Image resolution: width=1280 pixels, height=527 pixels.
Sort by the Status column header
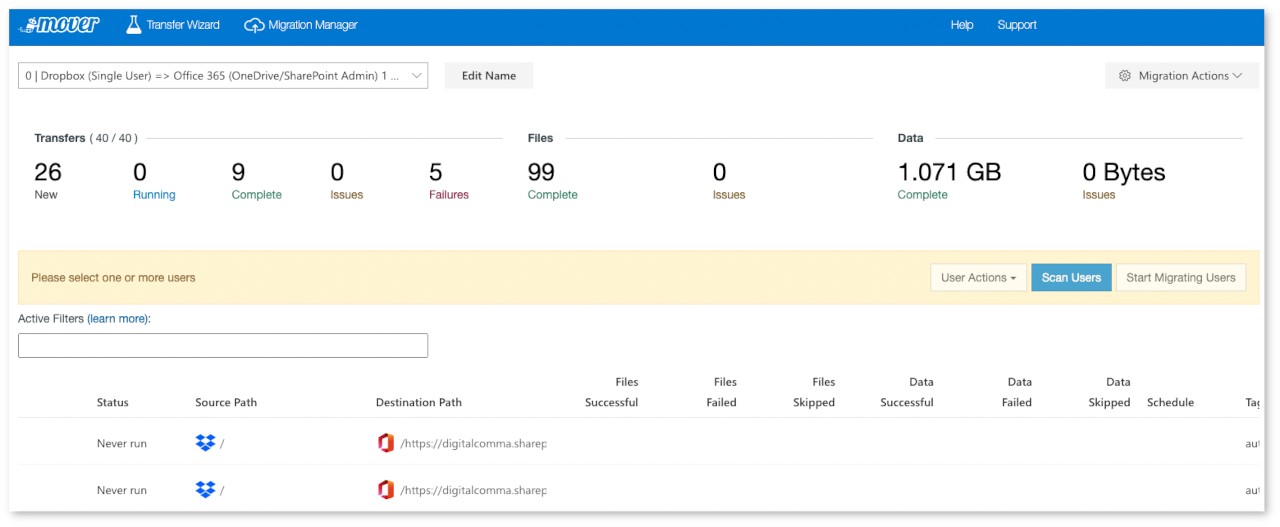[113, 403]
